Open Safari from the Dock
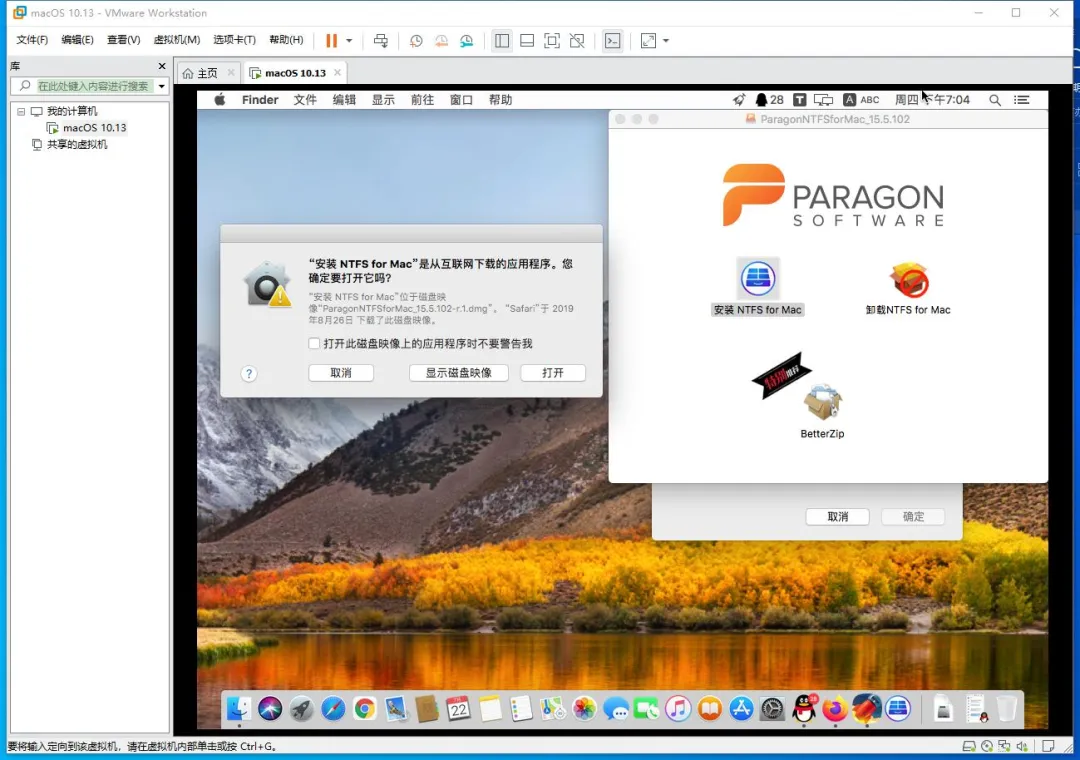This screenshot has width=1080, height=760. pos(333,708)
